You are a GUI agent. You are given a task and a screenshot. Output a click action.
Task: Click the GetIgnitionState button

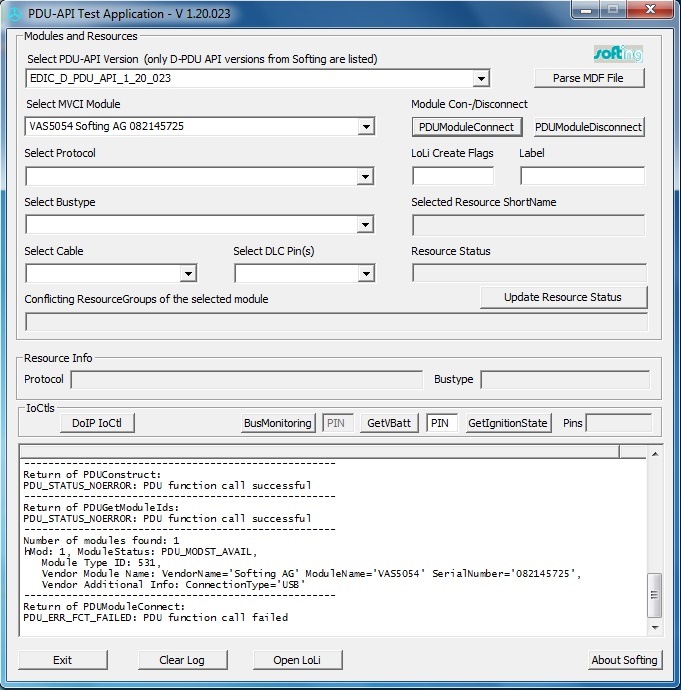[x=508, y=423]
